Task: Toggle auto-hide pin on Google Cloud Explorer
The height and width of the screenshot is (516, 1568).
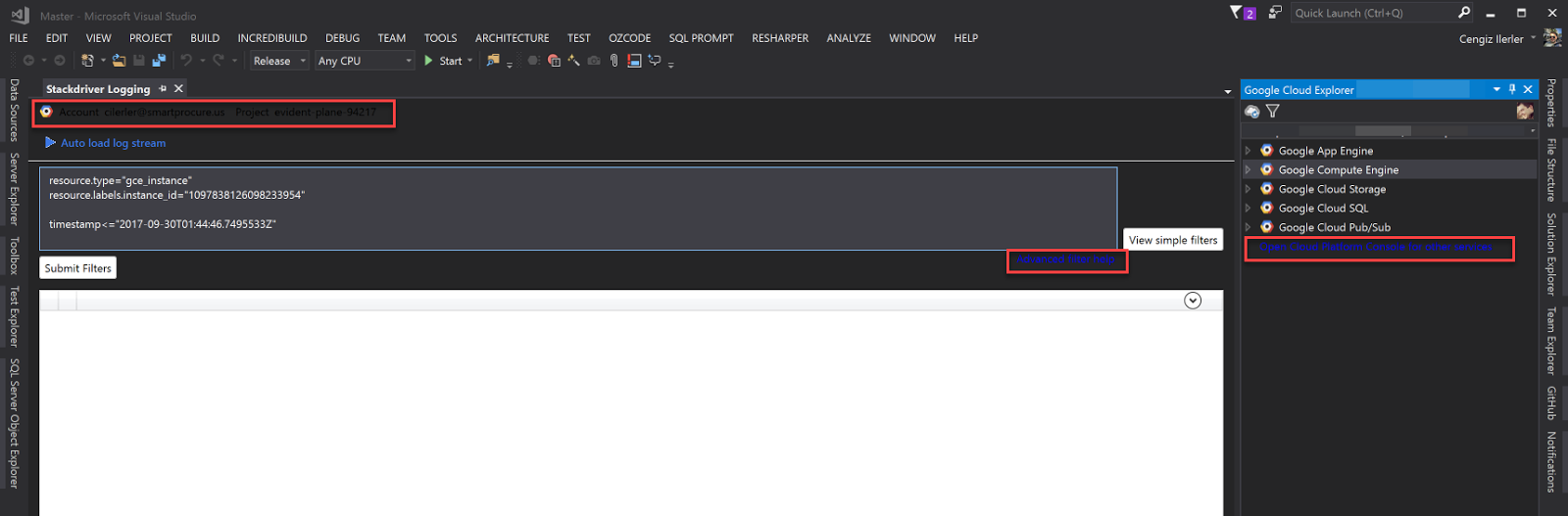Action: pos(1512,89)
